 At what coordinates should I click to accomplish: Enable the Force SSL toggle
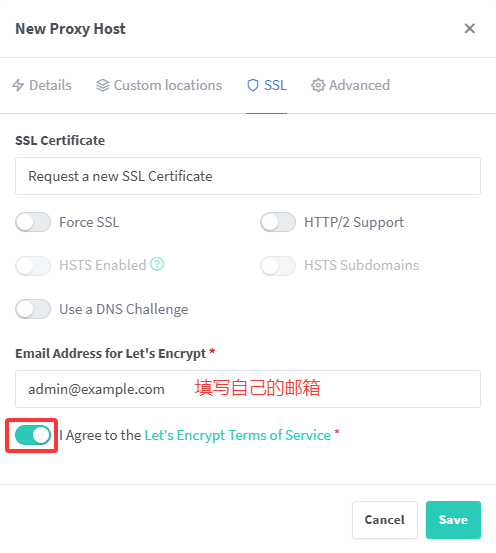tap(33, 222)
